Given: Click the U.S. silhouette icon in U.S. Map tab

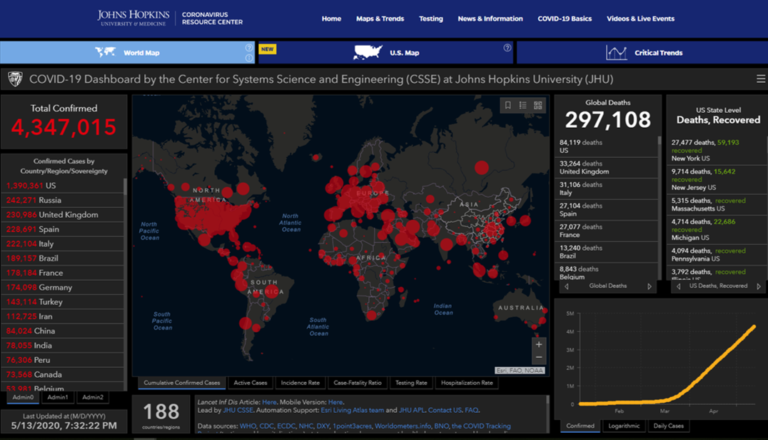Looking at the screenshot, I should click(x=367, y=52).
